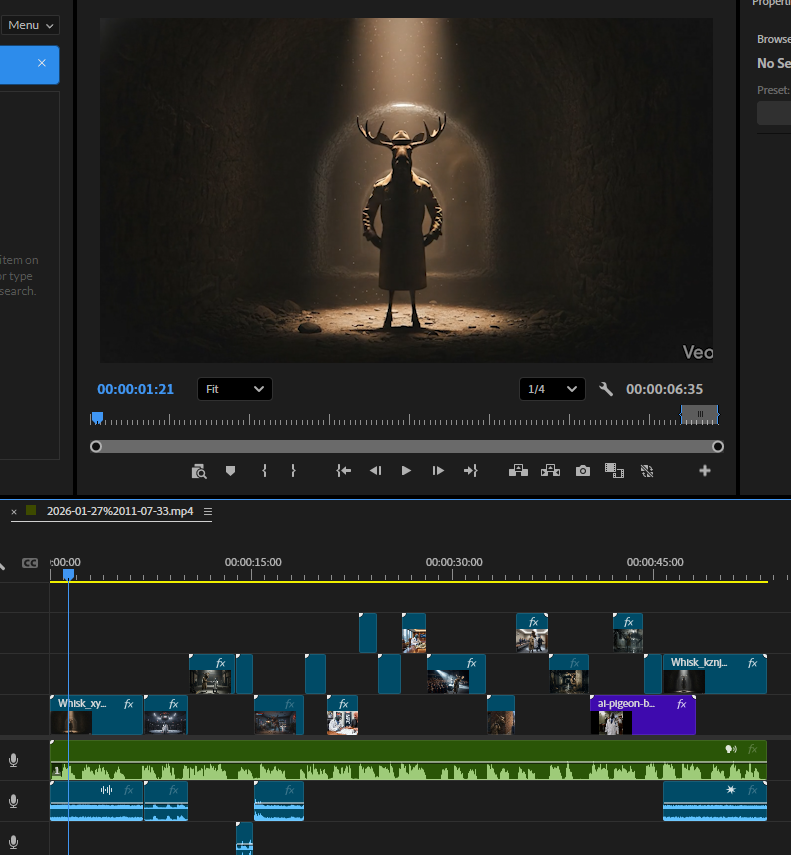Click the timeline playhead handle
The height and width of the screenshot is (855, 791).
click(x=69, y=575)
